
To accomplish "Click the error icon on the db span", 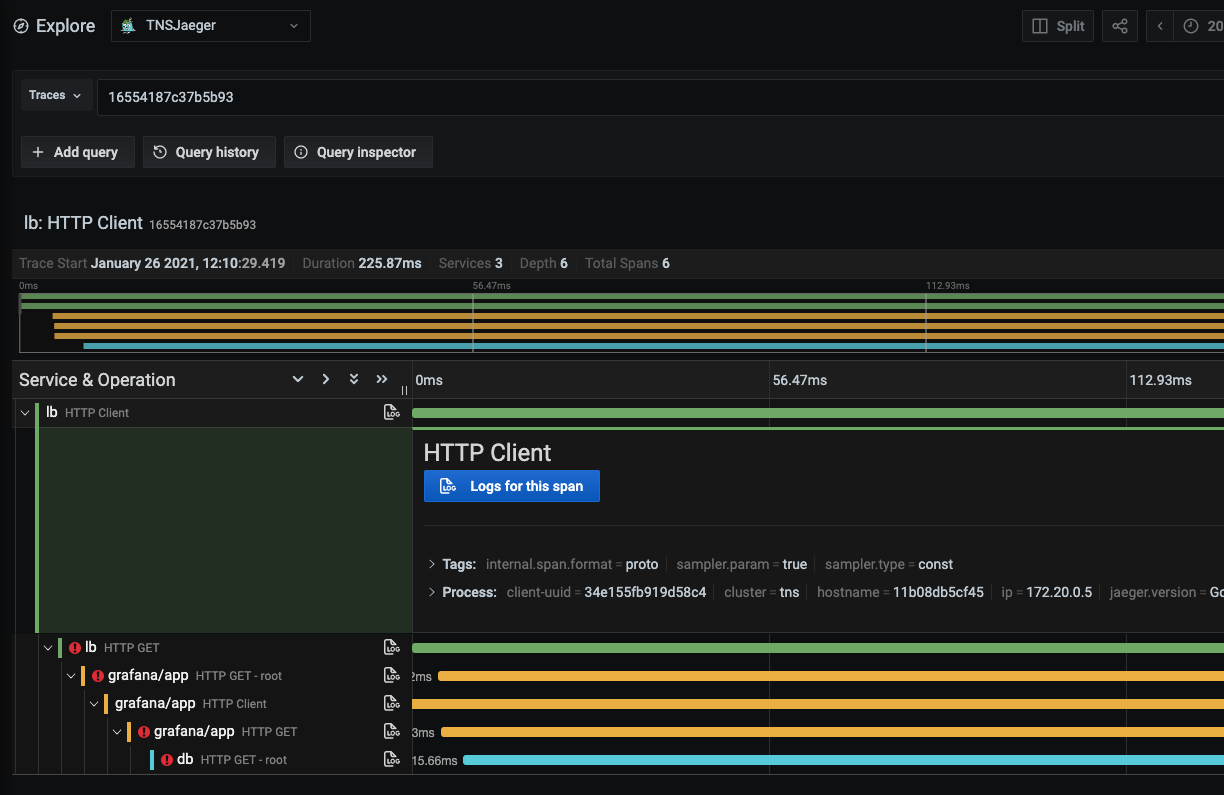I will click(x=167, y=758).
